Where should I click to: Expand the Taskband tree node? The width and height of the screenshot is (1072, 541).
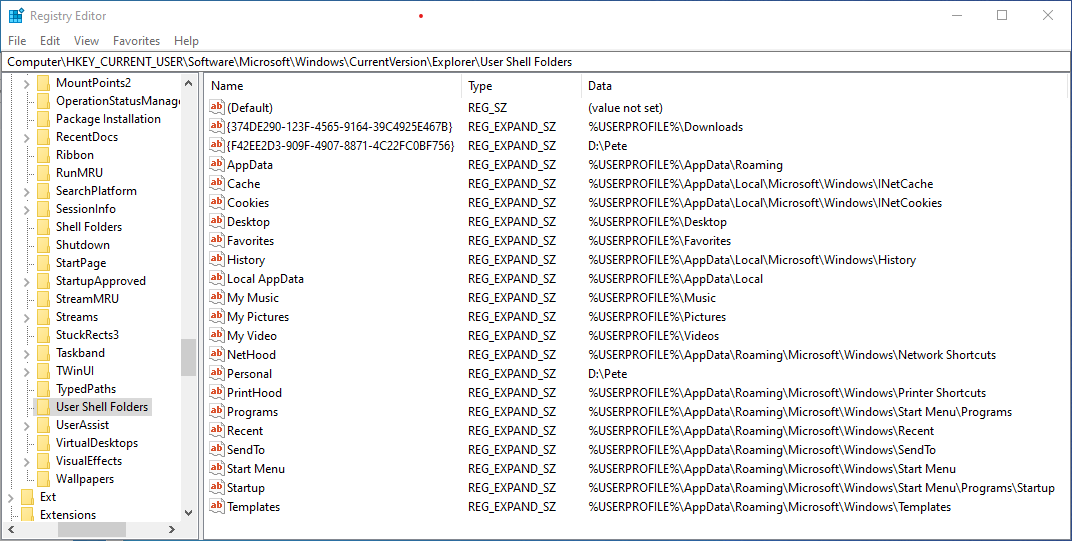[27, 354]
